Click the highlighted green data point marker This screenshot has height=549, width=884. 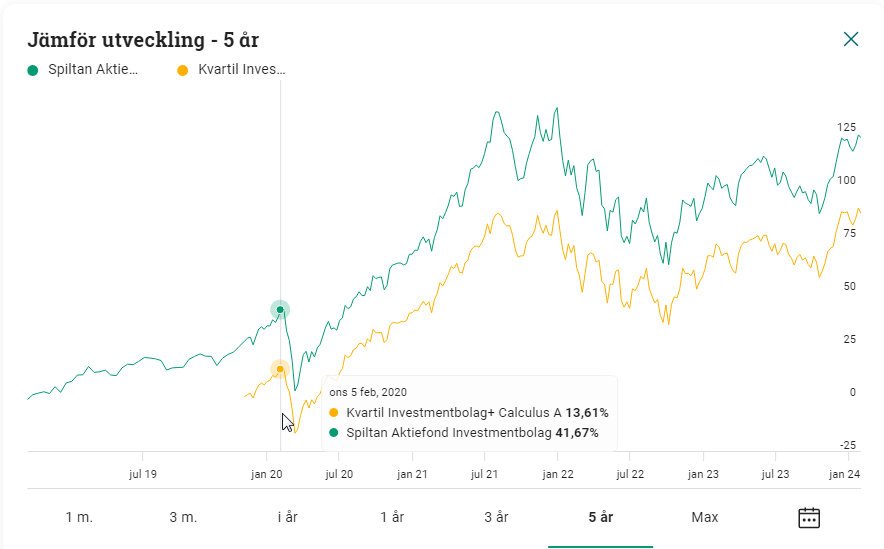pyautogui.click(x=280, y=310)
